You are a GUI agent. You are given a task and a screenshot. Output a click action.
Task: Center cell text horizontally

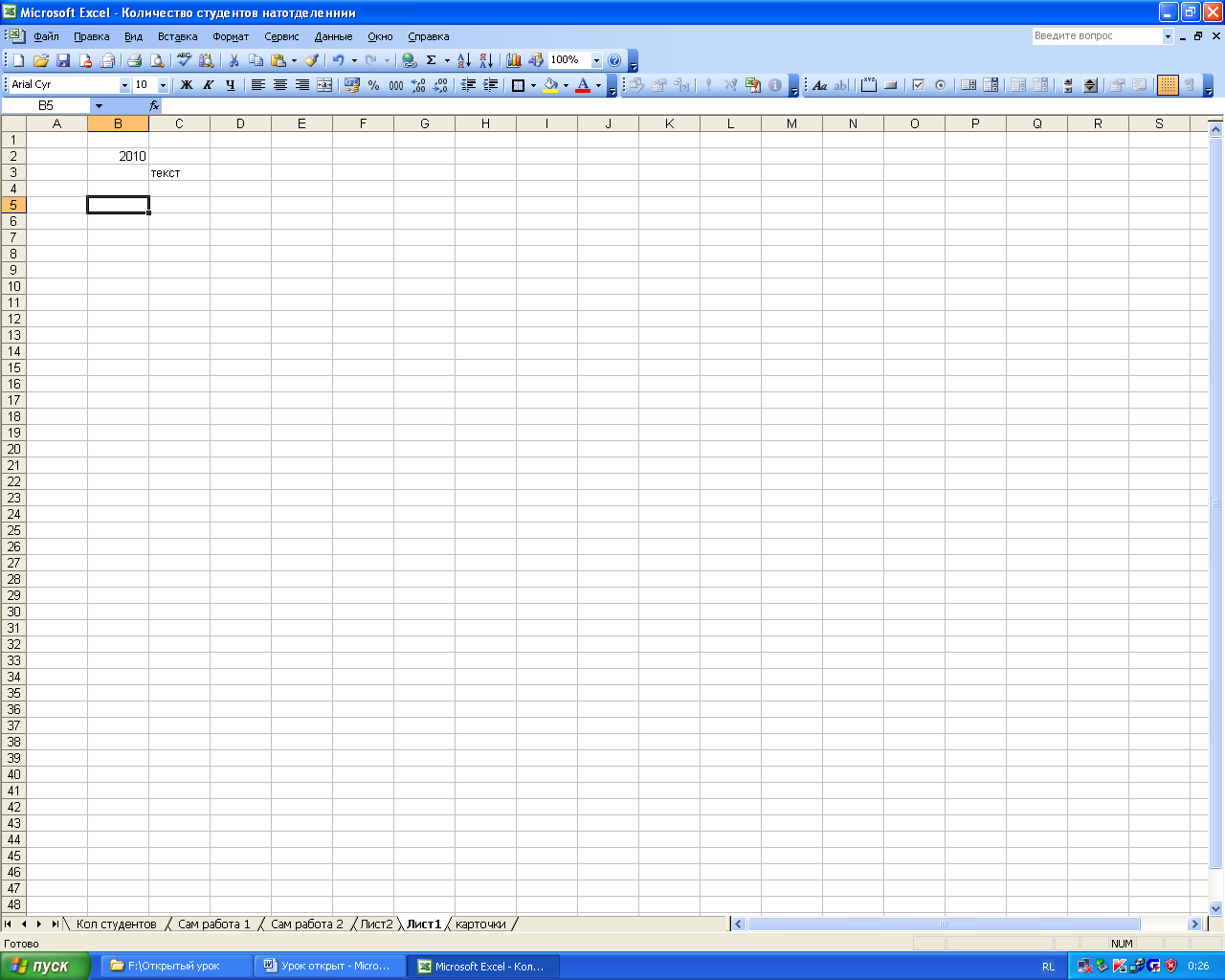coord(280,85)
